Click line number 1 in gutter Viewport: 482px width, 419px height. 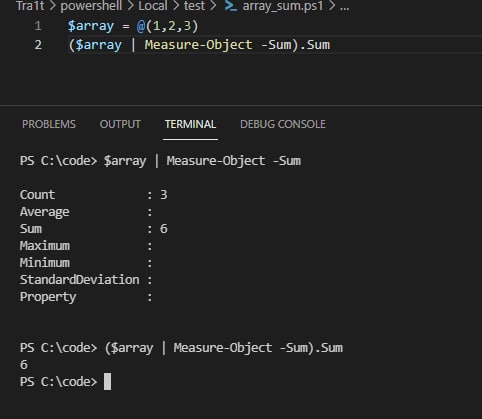(x=38, y=26)
